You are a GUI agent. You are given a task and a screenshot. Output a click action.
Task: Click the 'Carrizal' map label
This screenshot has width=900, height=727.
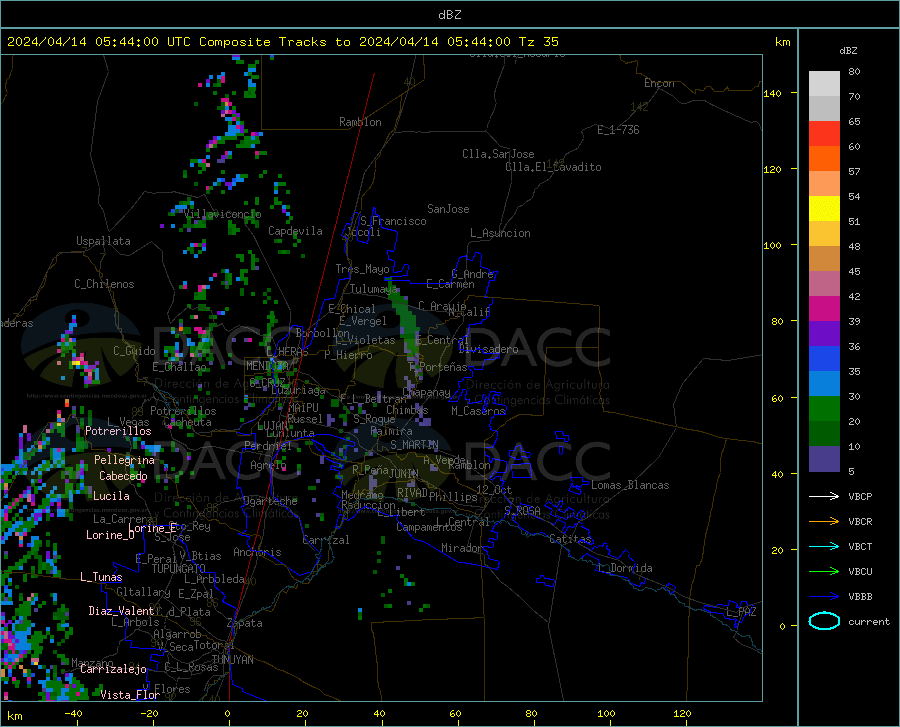(x=326, y=540)
